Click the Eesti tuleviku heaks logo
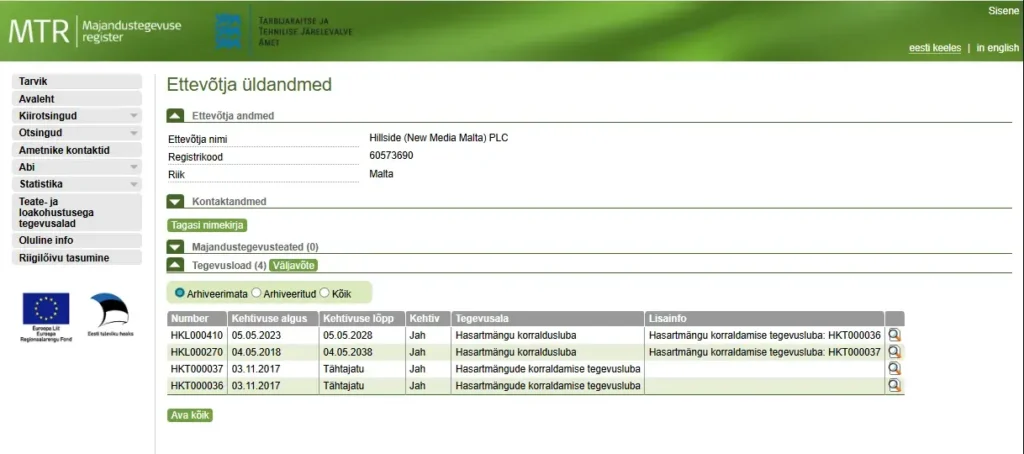 [x=108, y=312]
